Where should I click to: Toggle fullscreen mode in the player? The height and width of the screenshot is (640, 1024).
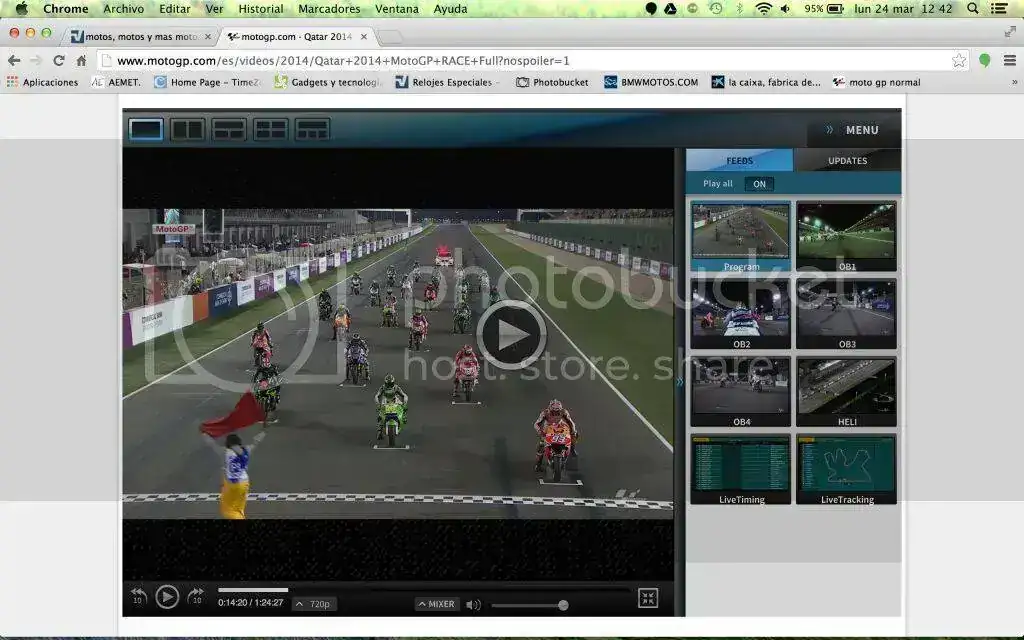648,598
